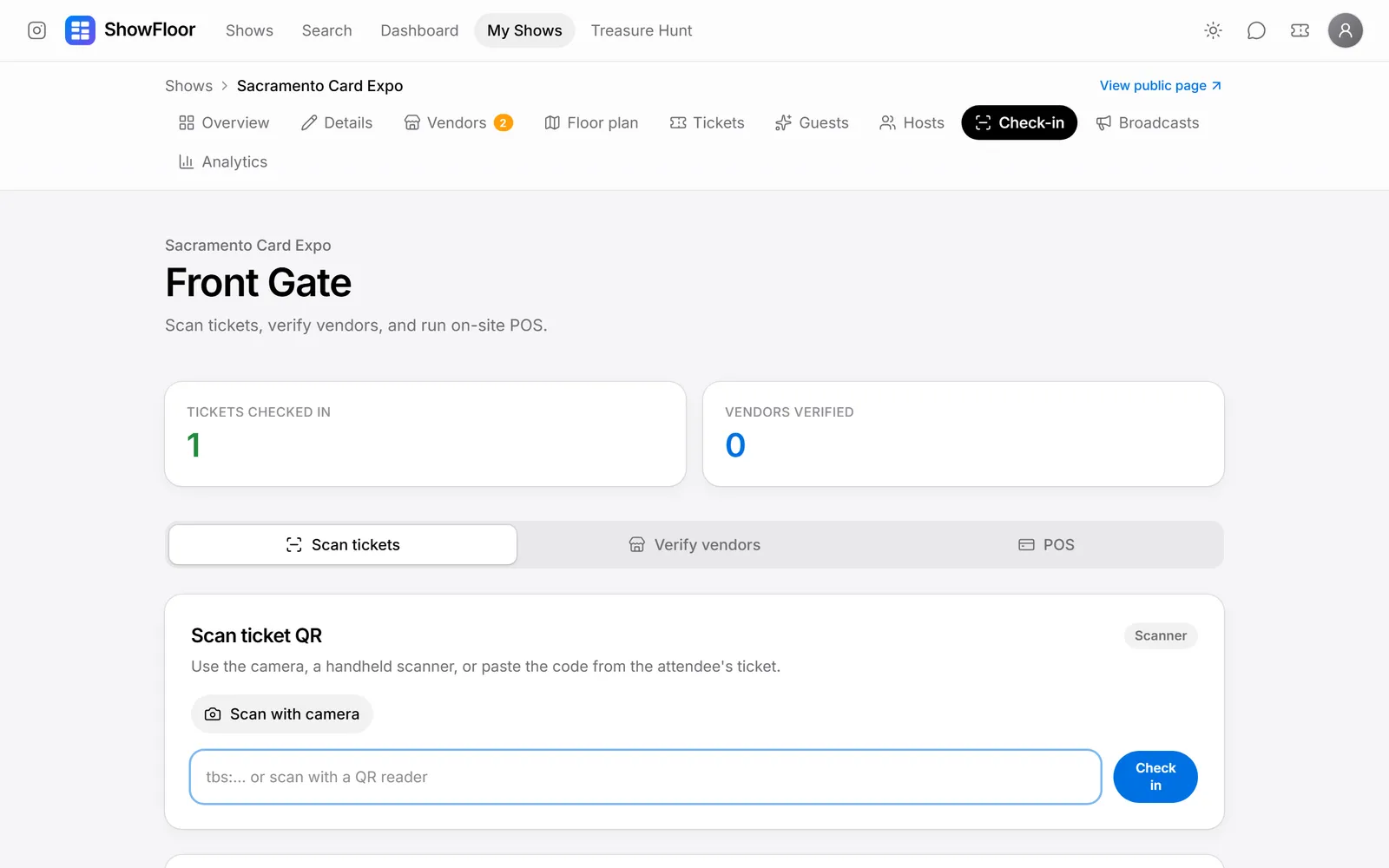Go to Shows in top navigation
This screenshot has width=1389, height=868.
click(249, 30)
